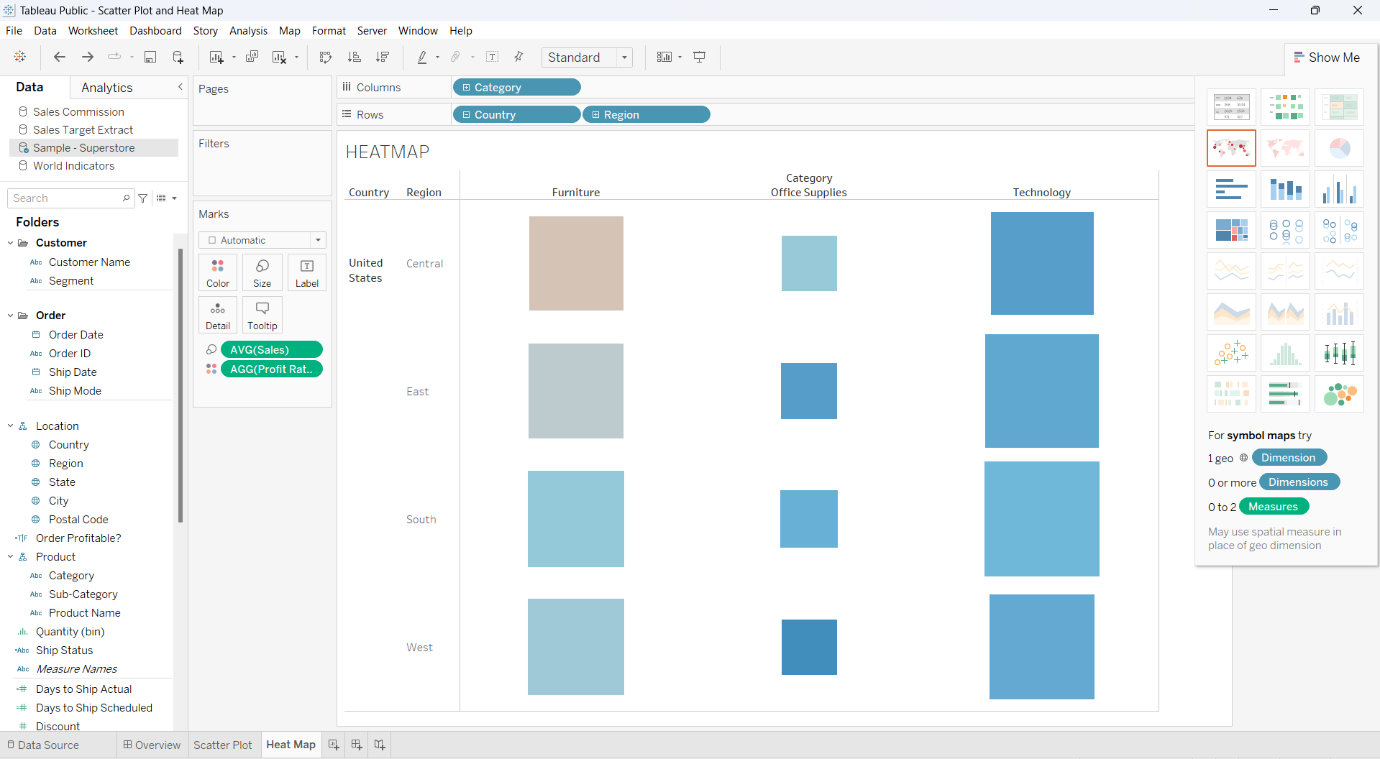
Task: Open the Tooltip mark card
Action: click(261, 315)
